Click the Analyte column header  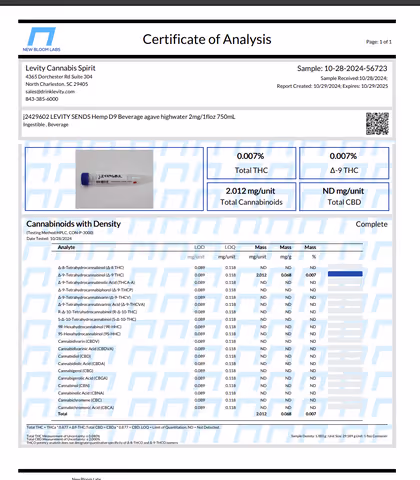(66, 247)
